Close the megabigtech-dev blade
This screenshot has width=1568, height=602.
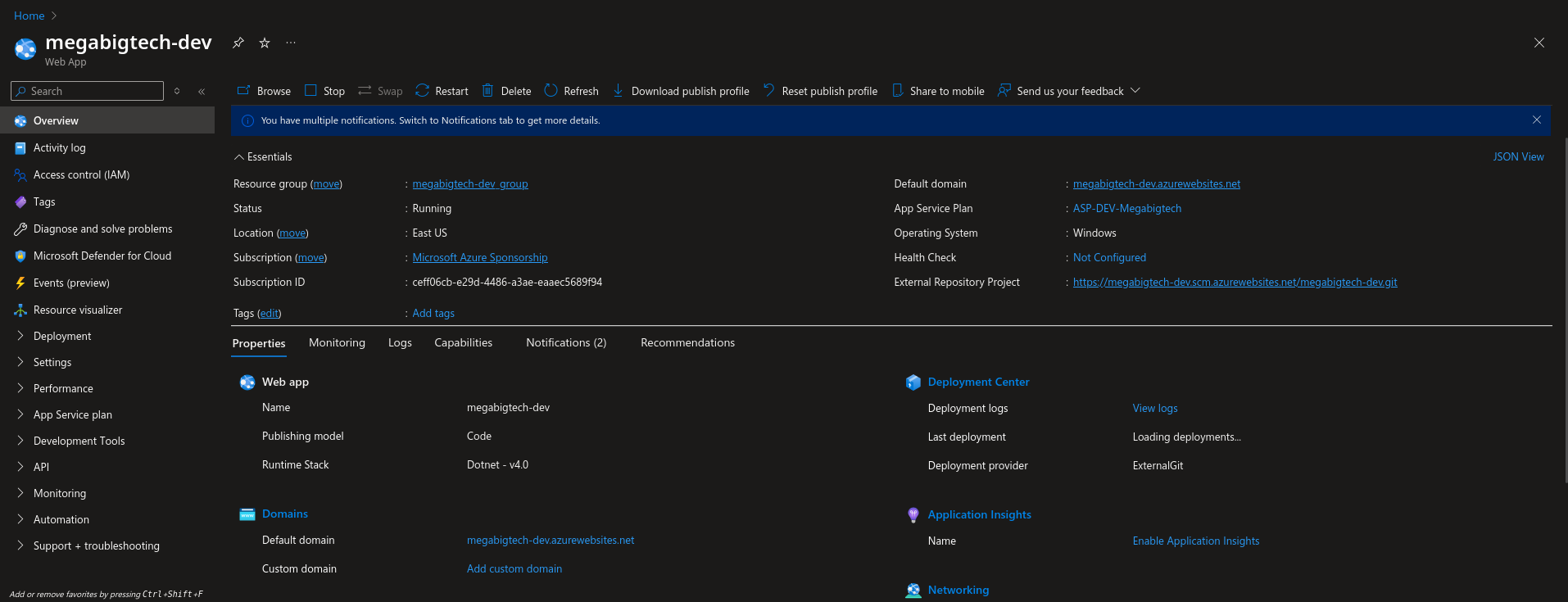tap(1539, 43)
